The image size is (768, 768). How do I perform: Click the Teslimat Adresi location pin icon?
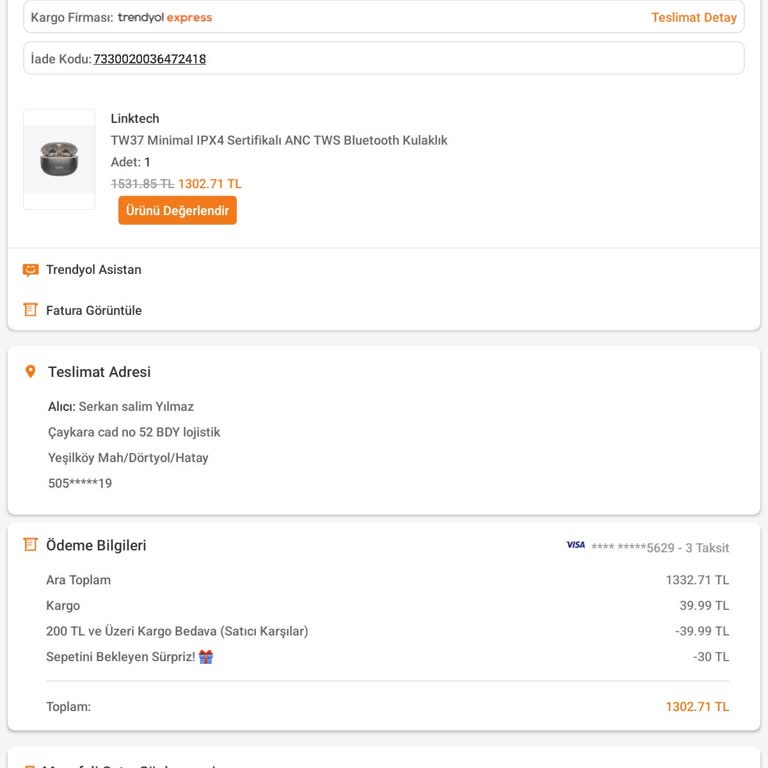(x=30, y=372)
